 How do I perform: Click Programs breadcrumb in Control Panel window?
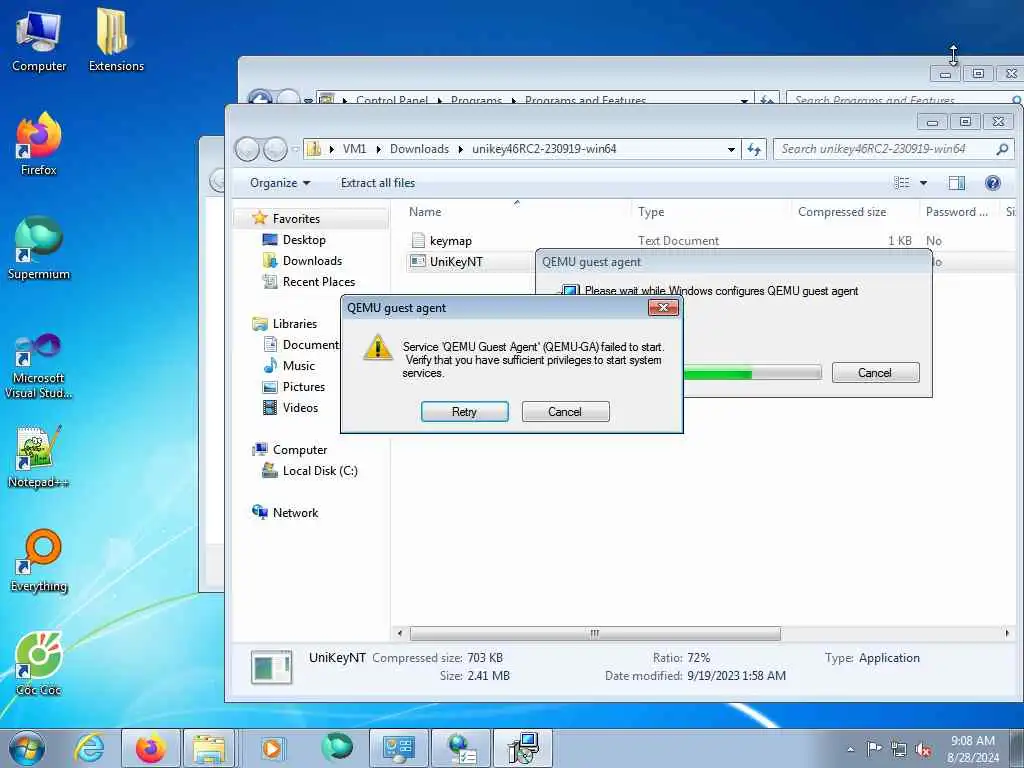coord(476,100)
